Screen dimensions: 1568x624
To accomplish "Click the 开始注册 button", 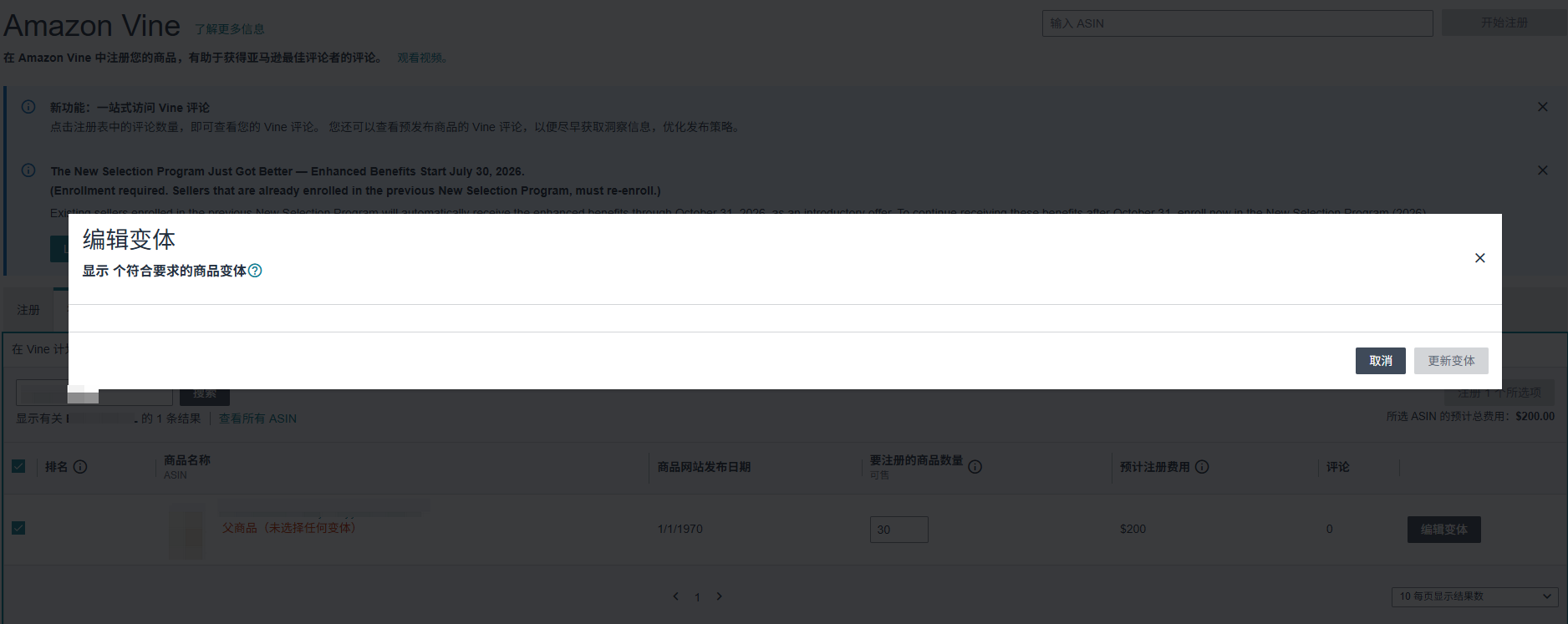I will 1504,23.
